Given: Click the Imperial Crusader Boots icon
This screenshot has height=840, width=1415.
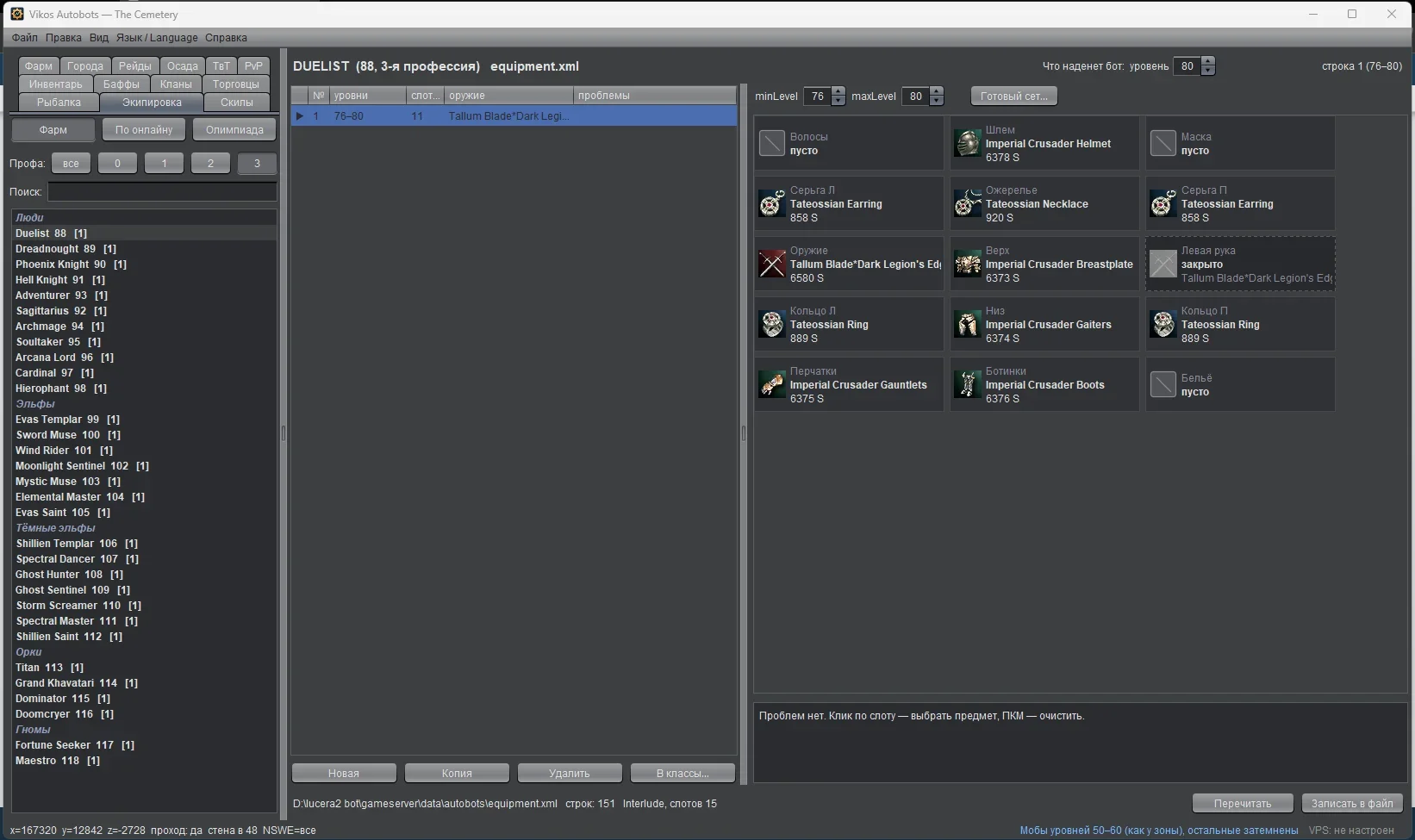Looking at the screenshot, I should coord(967,384).
